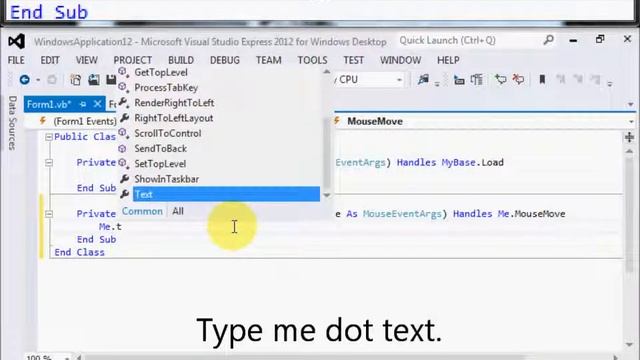Collapse the Form Load Sub region
This screenshot has height=360, width=640.
click(49, 163)
